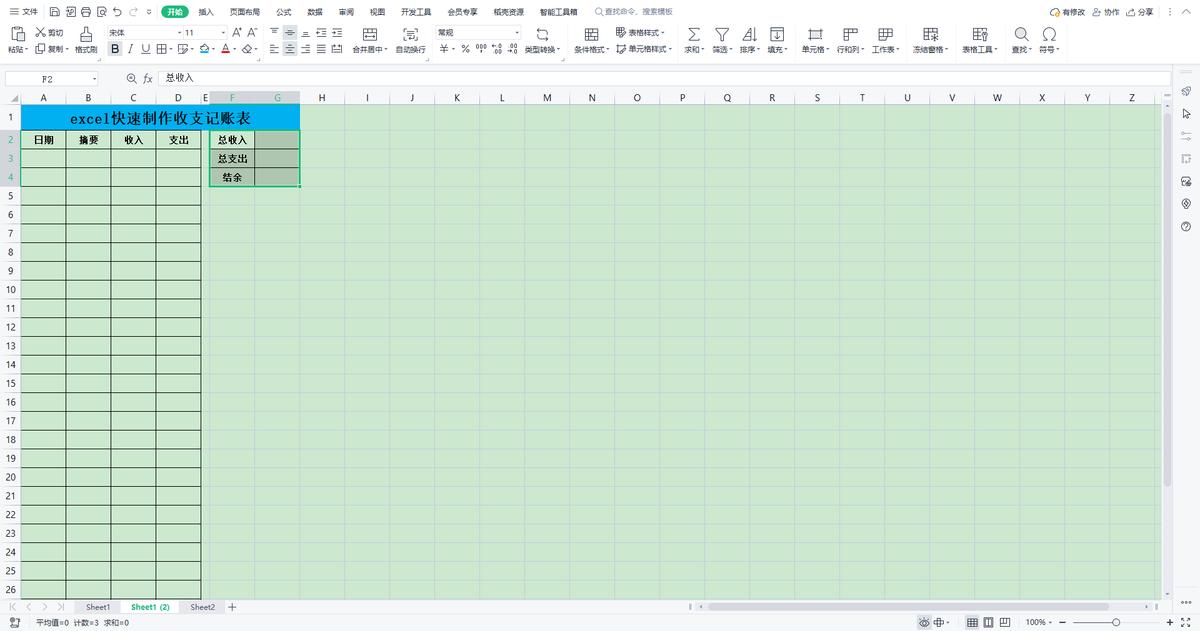
Task: Open the font name dropdown (宋体)
Action: click(x=146, y=32)
